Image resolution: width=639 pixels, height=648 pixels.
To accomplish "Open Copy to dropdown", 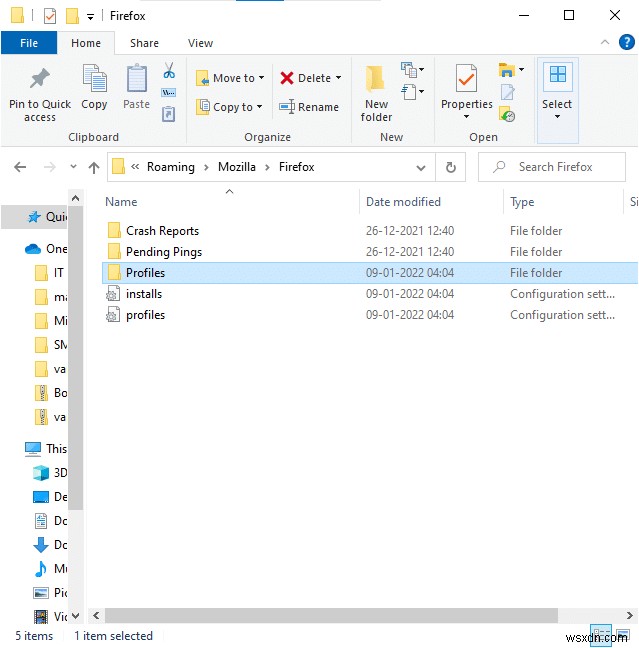I will [229, 107].
